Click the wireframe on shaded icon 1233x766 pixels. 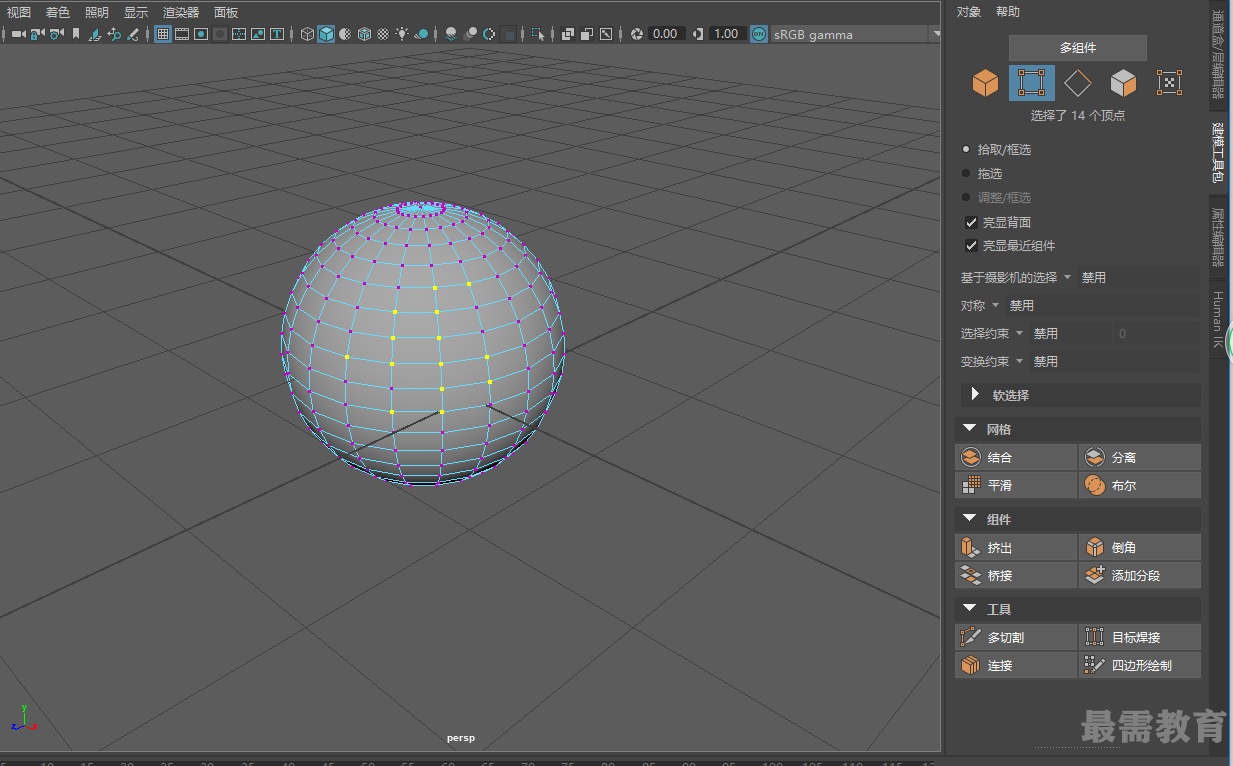[x=364, y=34]
